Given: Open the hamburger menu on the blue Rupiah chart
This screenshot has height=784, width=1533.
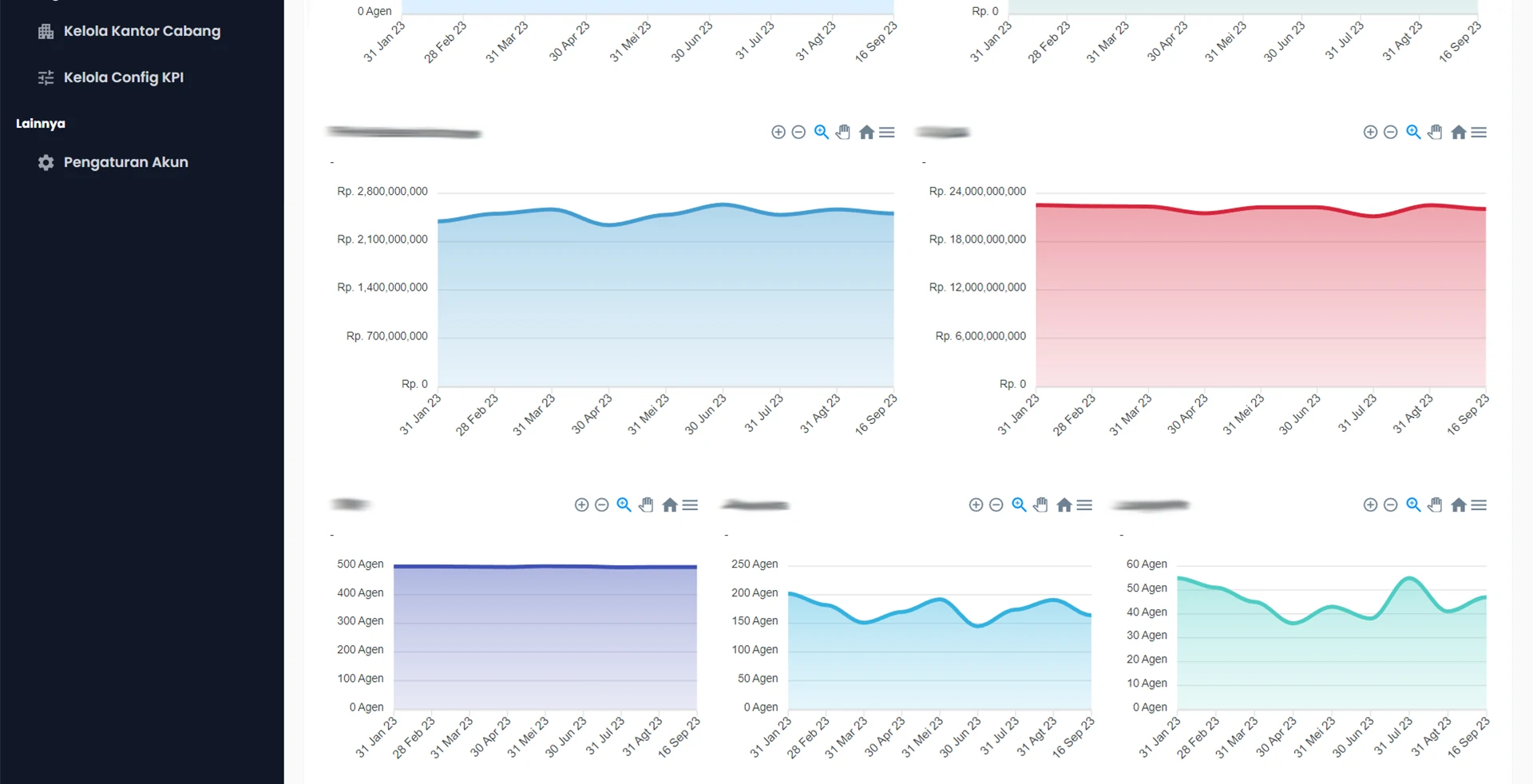Looking at the screenshot, I should pyautogui.click(x=887, y=133).
